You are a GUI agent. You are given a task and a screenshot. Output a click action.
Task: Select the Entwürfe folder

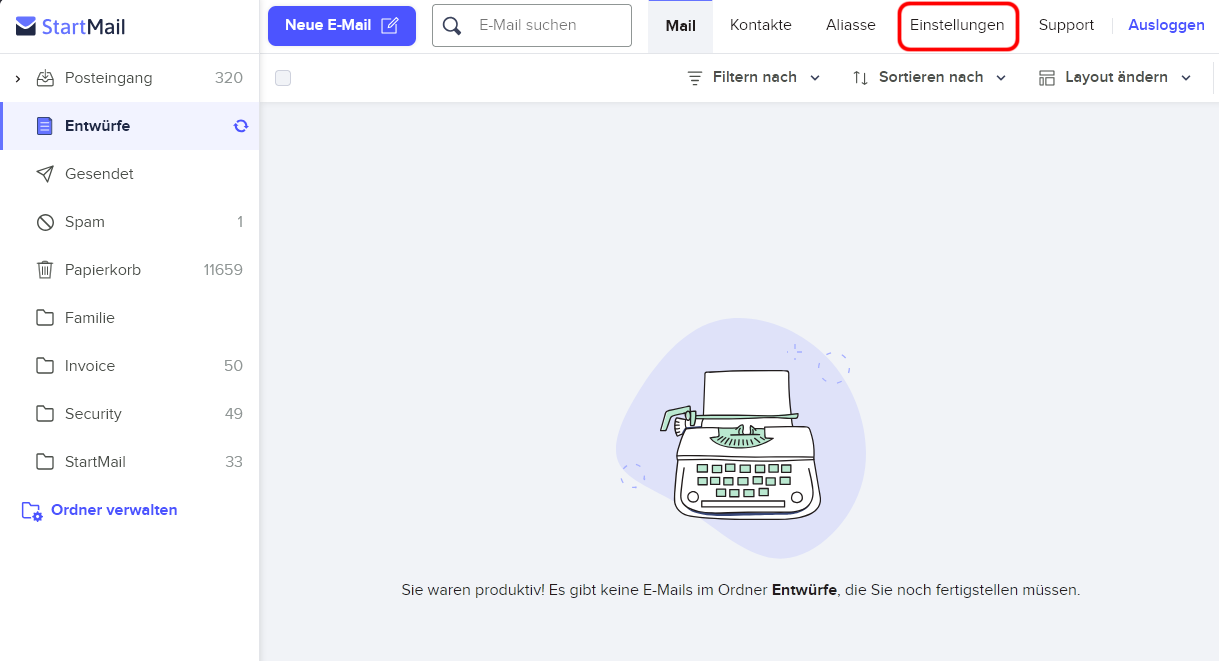click(x=130, y=126)
